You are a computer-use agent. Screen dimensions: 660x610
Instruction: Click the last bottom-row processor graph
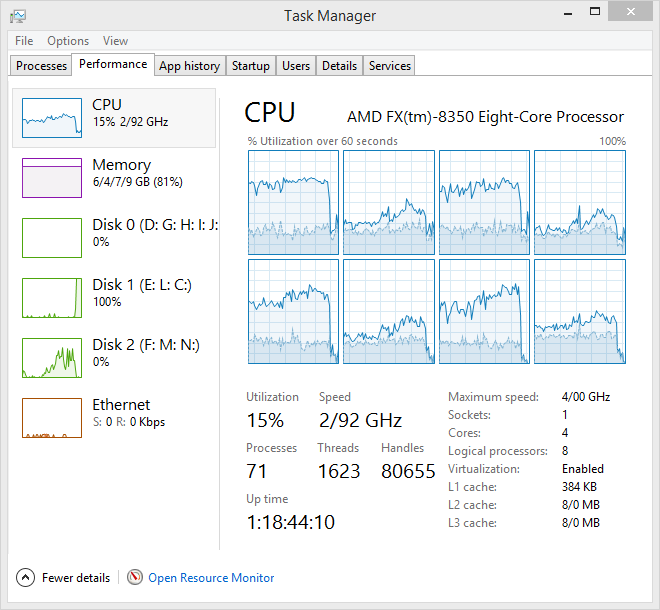[580, 311]
